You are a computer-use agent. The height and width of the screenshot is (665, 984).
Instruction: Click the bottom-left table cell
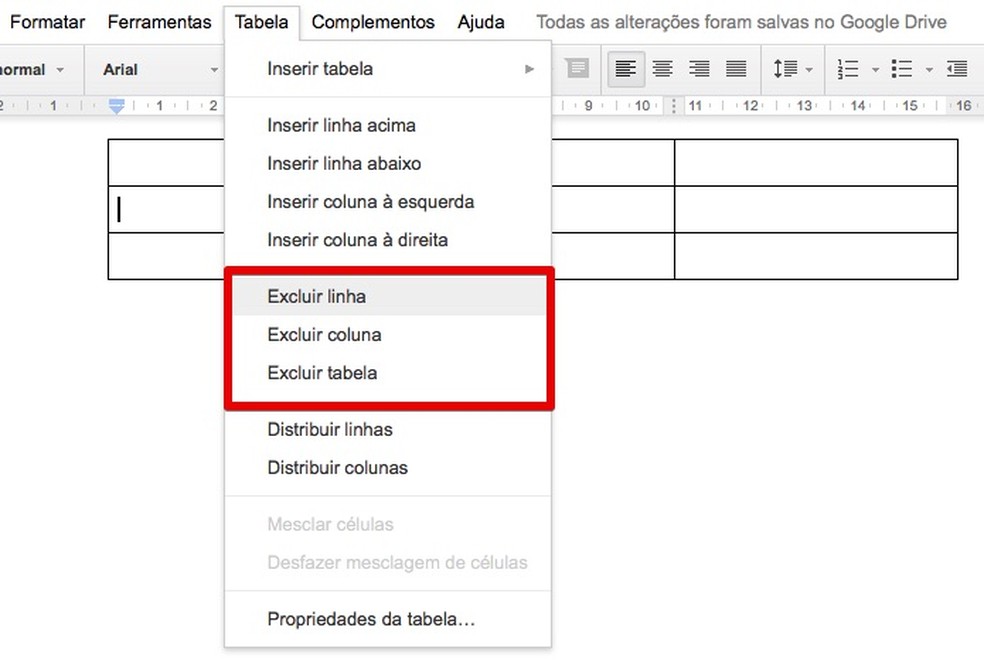click(166, 256)
